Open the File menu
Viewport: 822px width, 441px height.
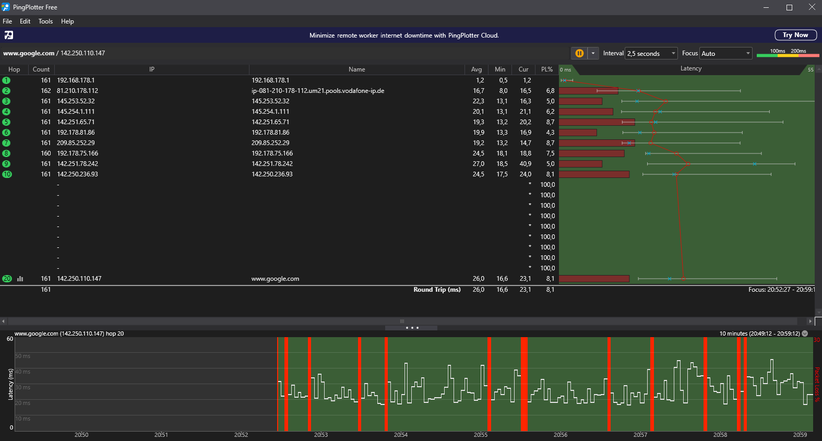8,21
